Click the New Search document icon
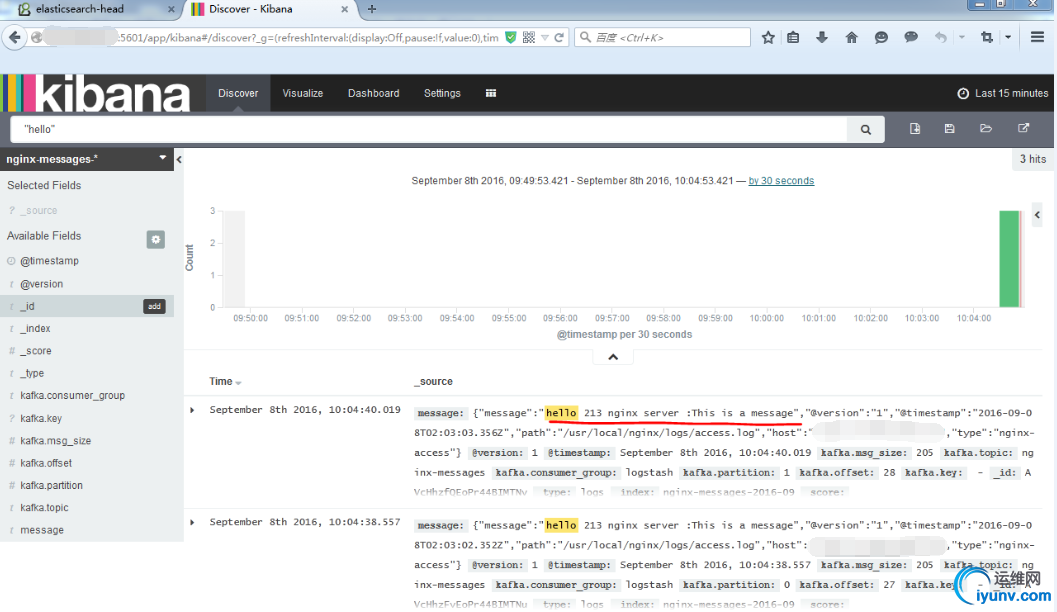Screen dimensions: 1057x612 click(x=915, y=129)
